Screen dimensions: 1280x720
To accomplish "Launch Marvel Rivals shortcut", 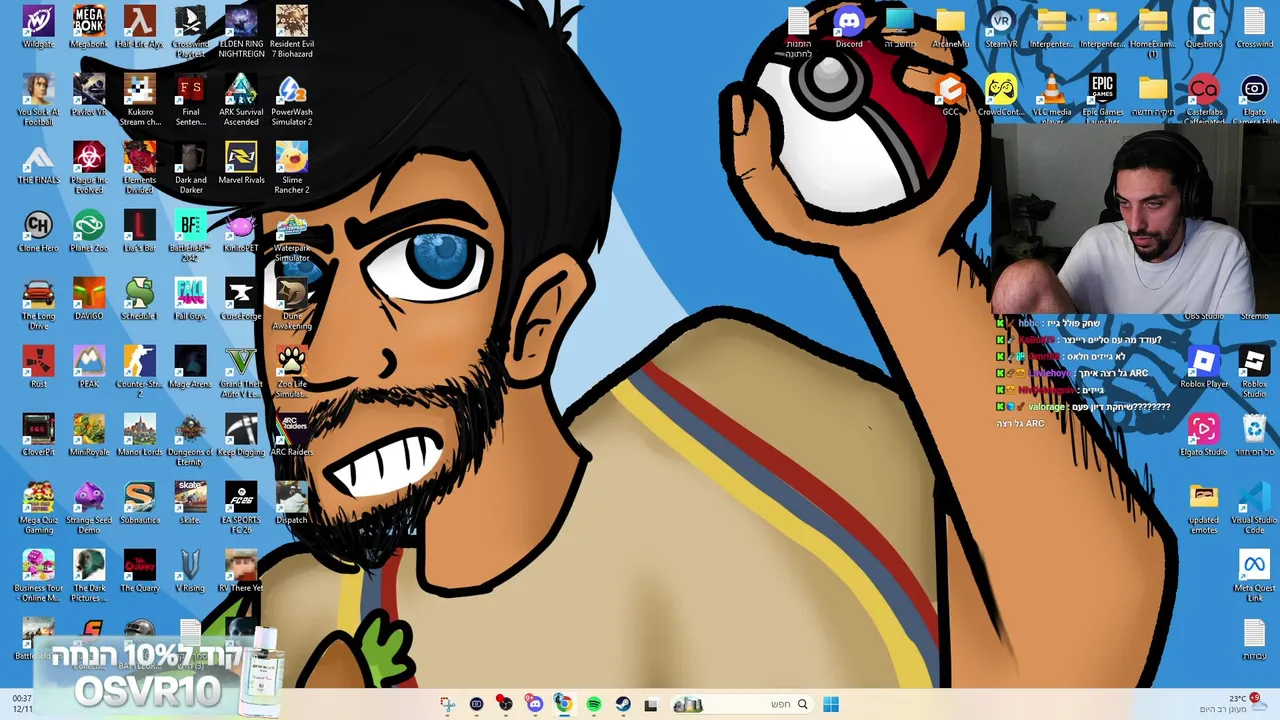I will coord(241,163).
